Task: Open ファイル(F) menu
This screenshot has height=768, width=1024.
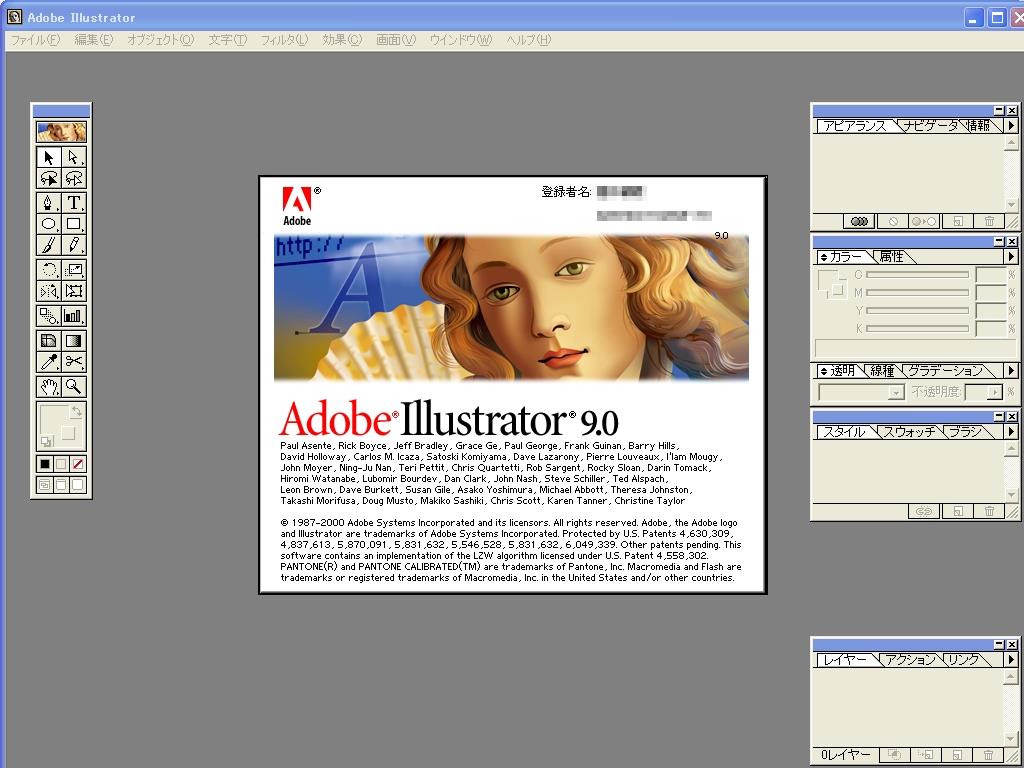Action: pos(35,40)
